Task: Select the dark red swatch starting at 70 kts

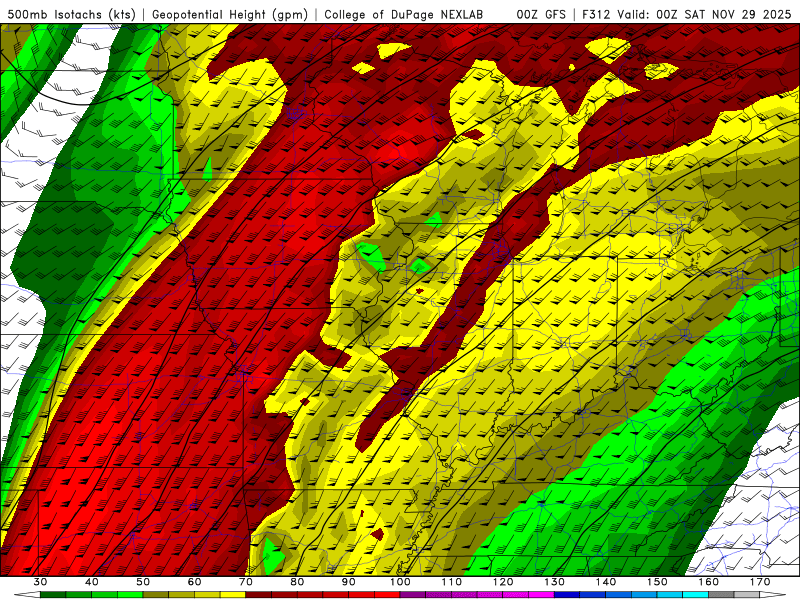Action: (x=259, y=595)
